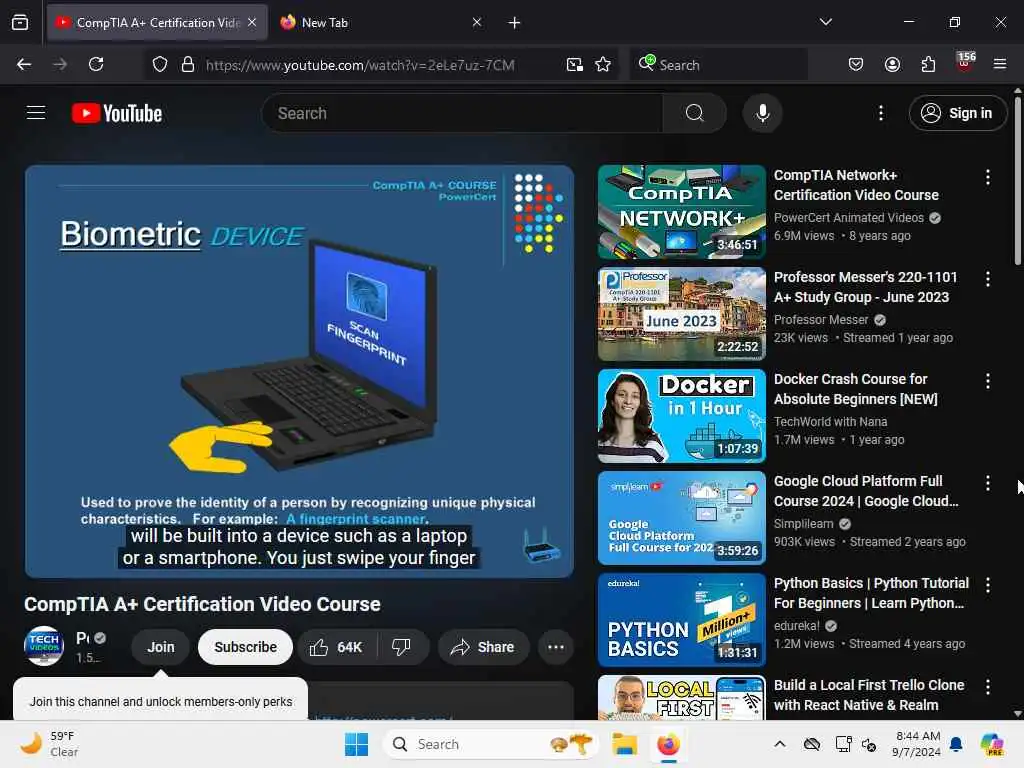Open more actions ellipsis under video

coord(556,647)
